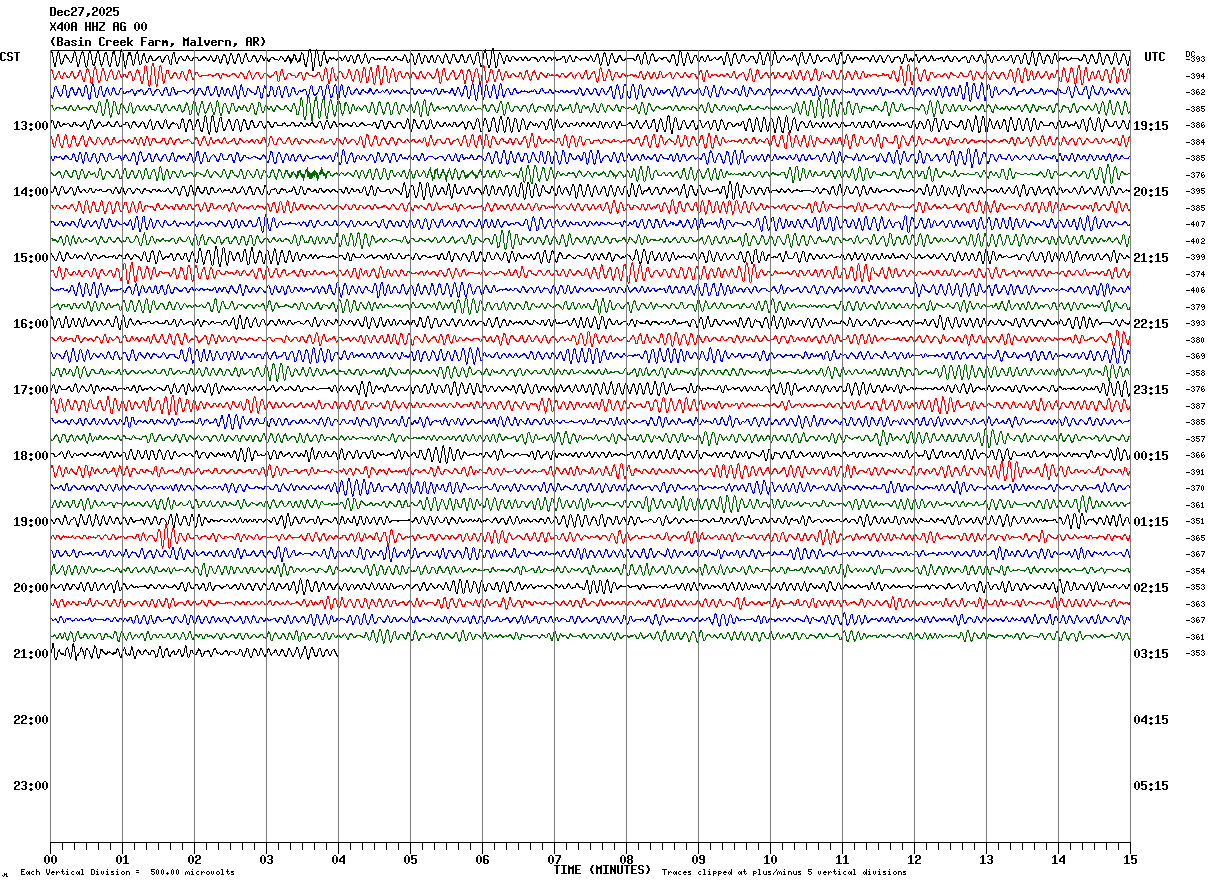Click the minute axis tick label 04
1210x886 pixels.
pyautogui.click(x=338, y=859)
